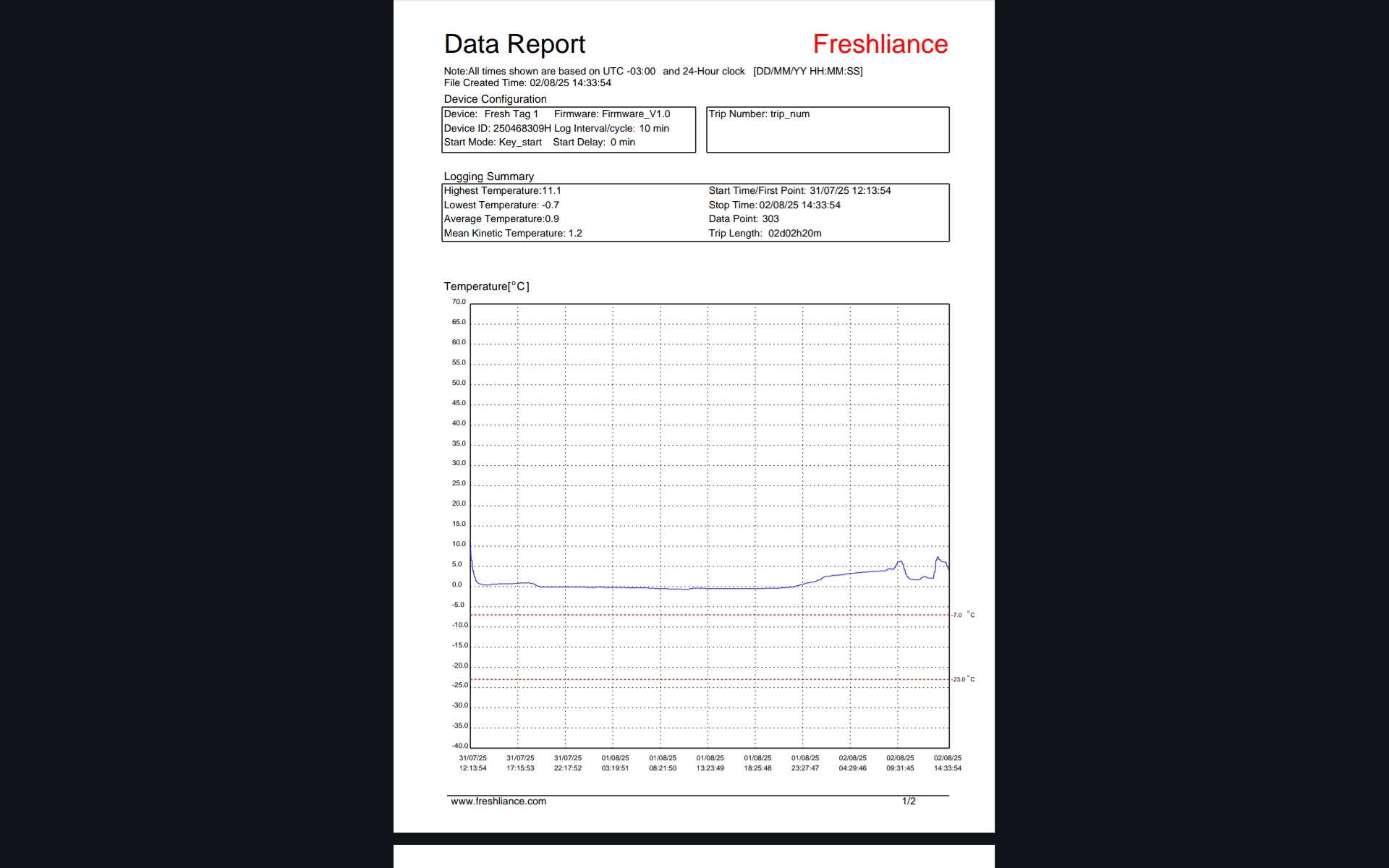Click the Data Report heading
The image size is (1389, 868).
click(x=514, y=44)
